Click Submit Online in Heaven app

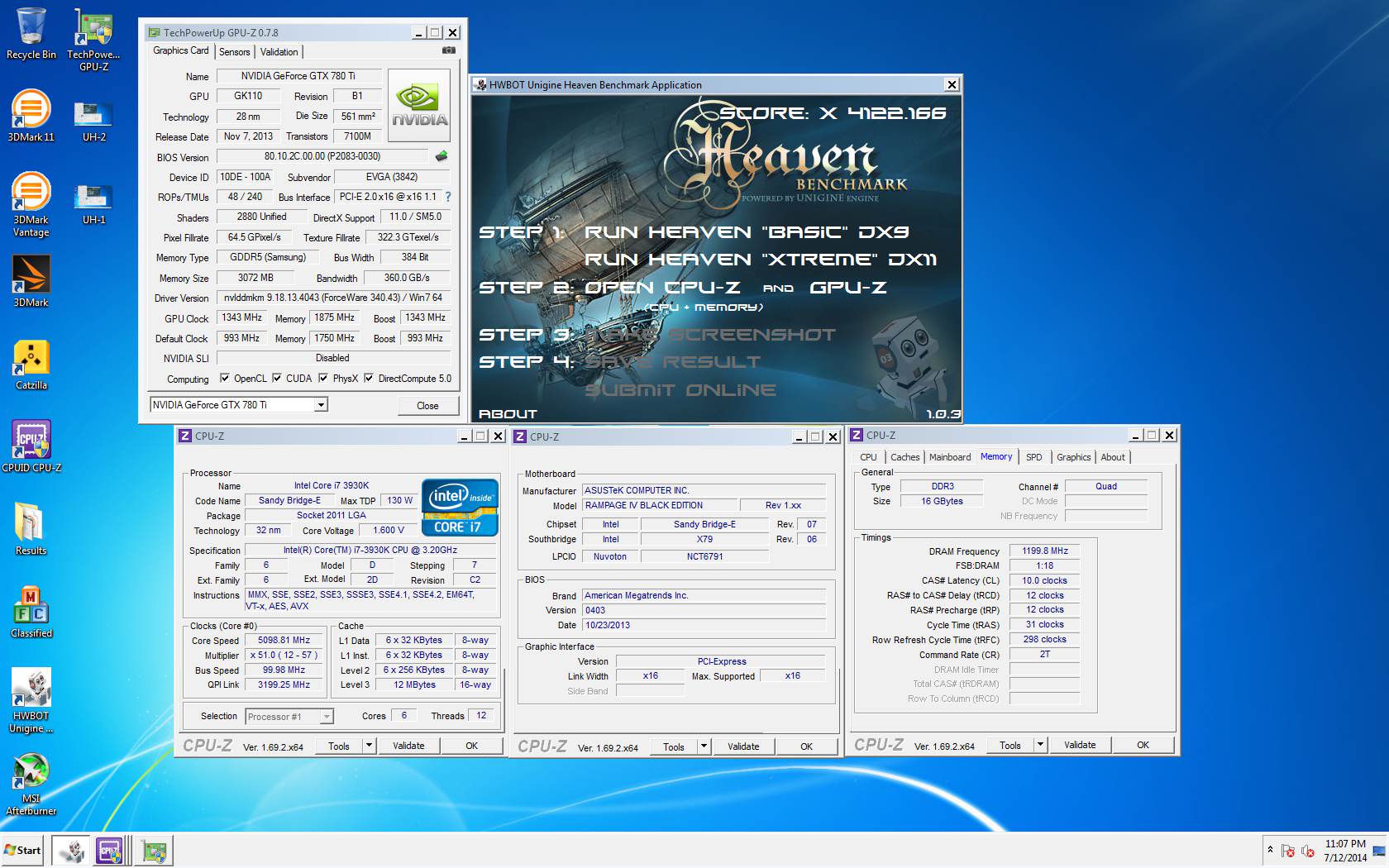[680, 390]
